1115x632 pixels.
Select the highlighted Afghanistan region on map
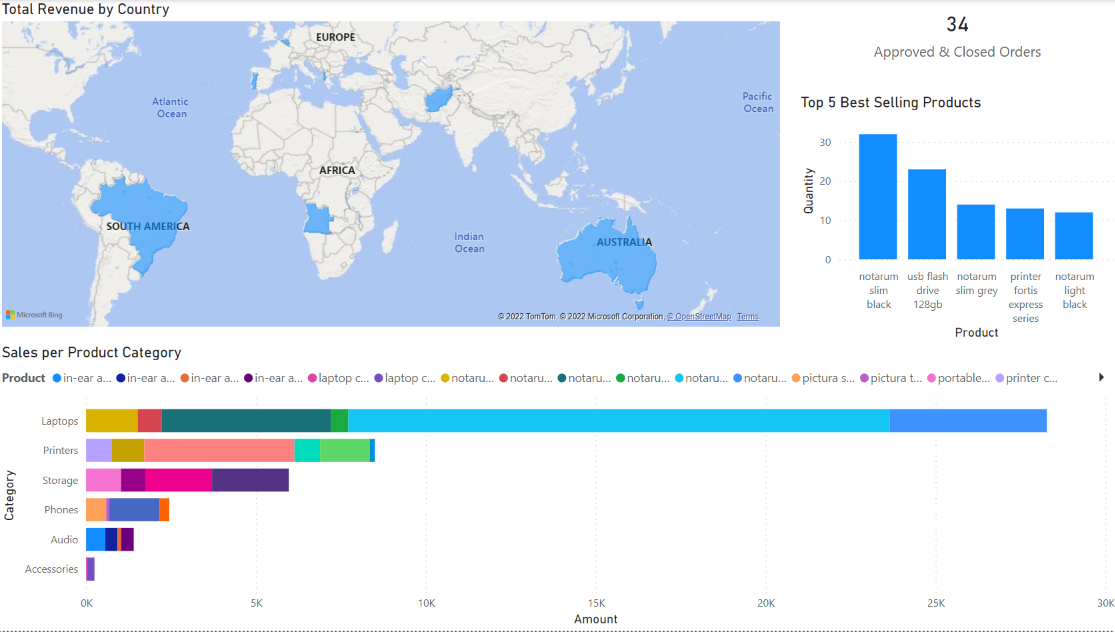(x=438, y=100)
